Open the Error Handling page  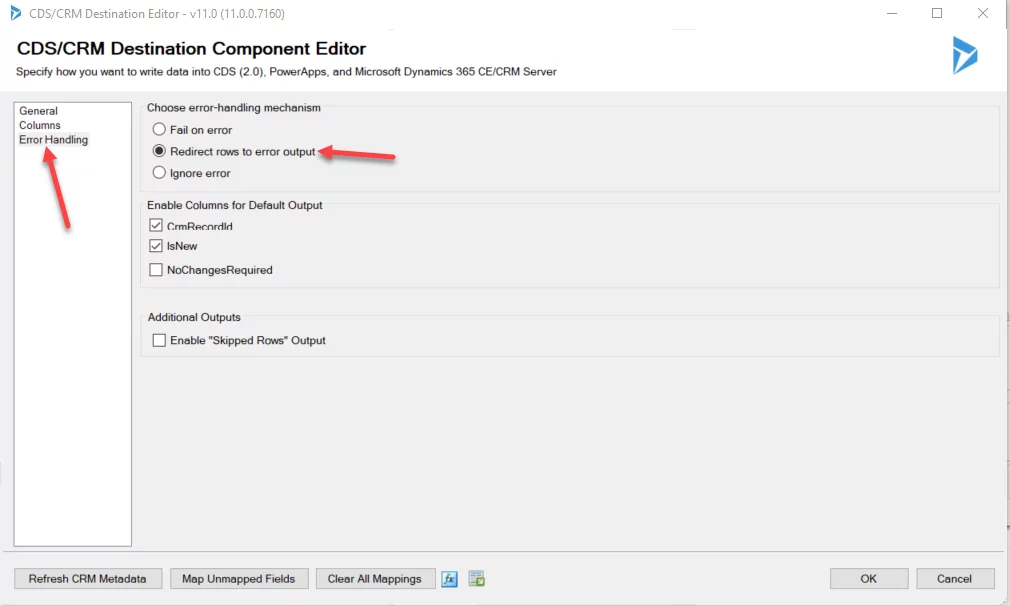click(x=53, y=140)
